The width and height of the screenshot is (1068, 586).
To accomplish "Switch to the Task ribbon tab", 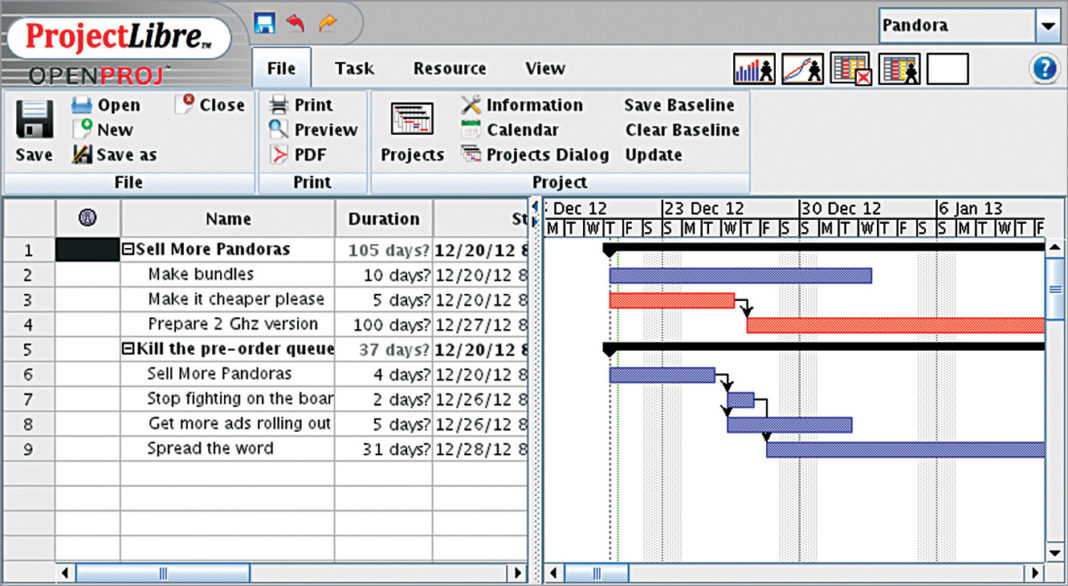I will (354, 69).
